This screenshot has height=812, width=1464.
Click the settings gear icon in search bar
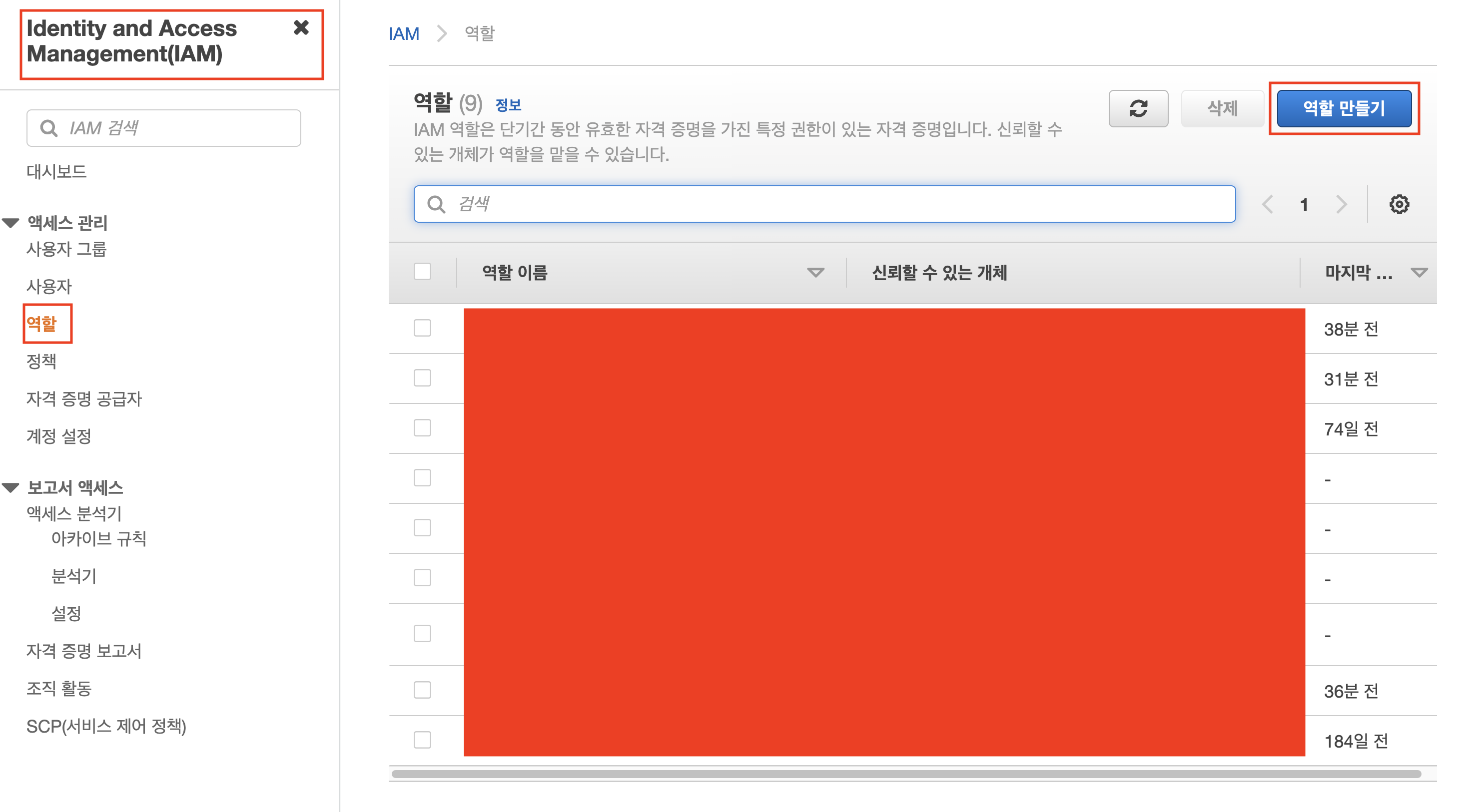pos(1399,204)
